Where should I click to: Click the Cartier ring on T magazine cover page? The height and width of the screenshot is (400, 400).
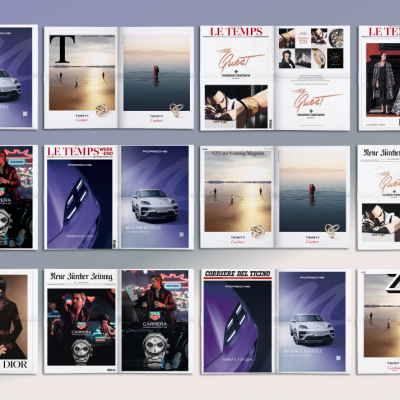tap(103, 110)
